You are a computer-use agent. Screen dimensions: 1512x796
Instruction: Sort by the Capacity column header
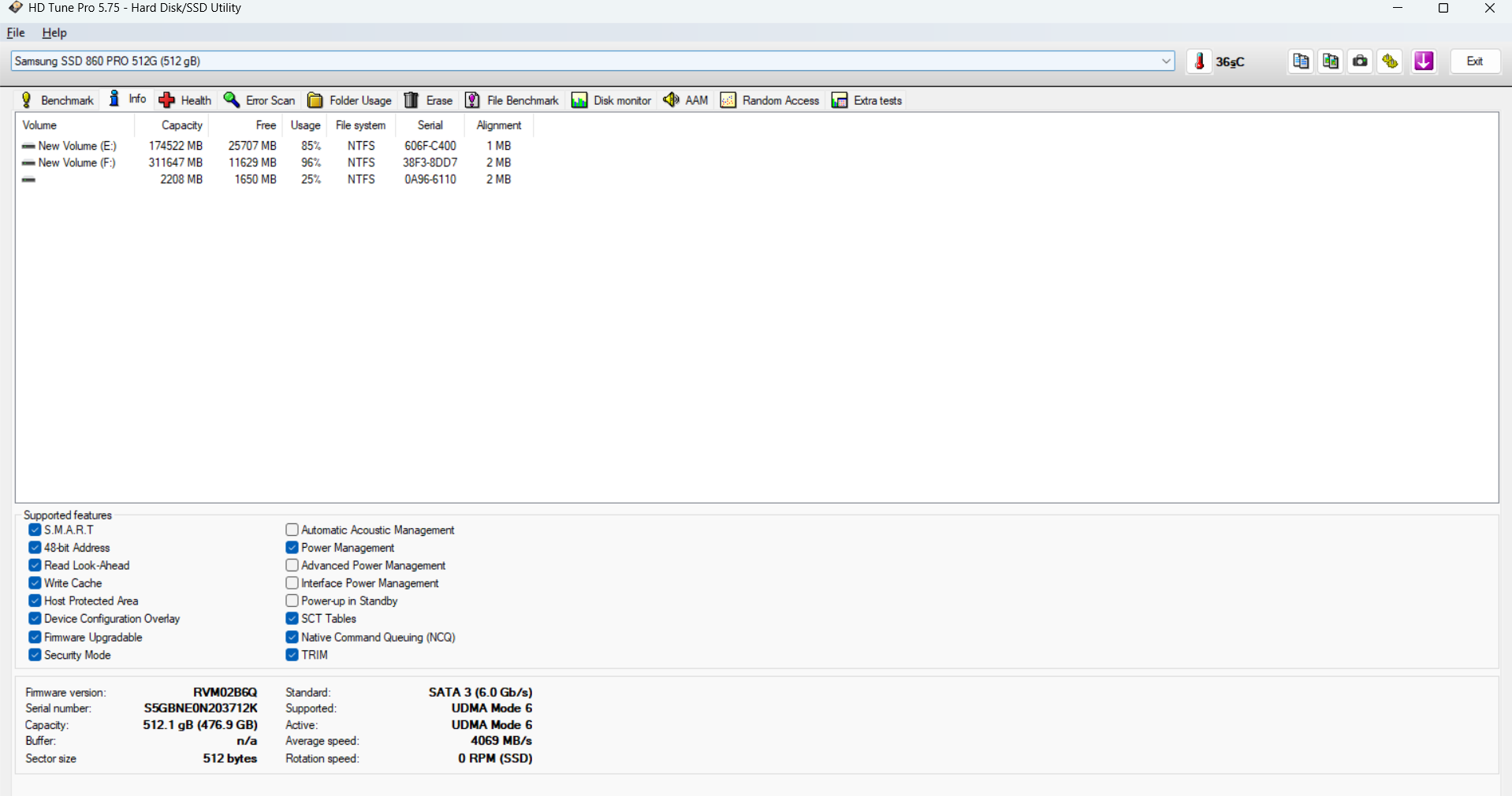[x=181, y=125]
